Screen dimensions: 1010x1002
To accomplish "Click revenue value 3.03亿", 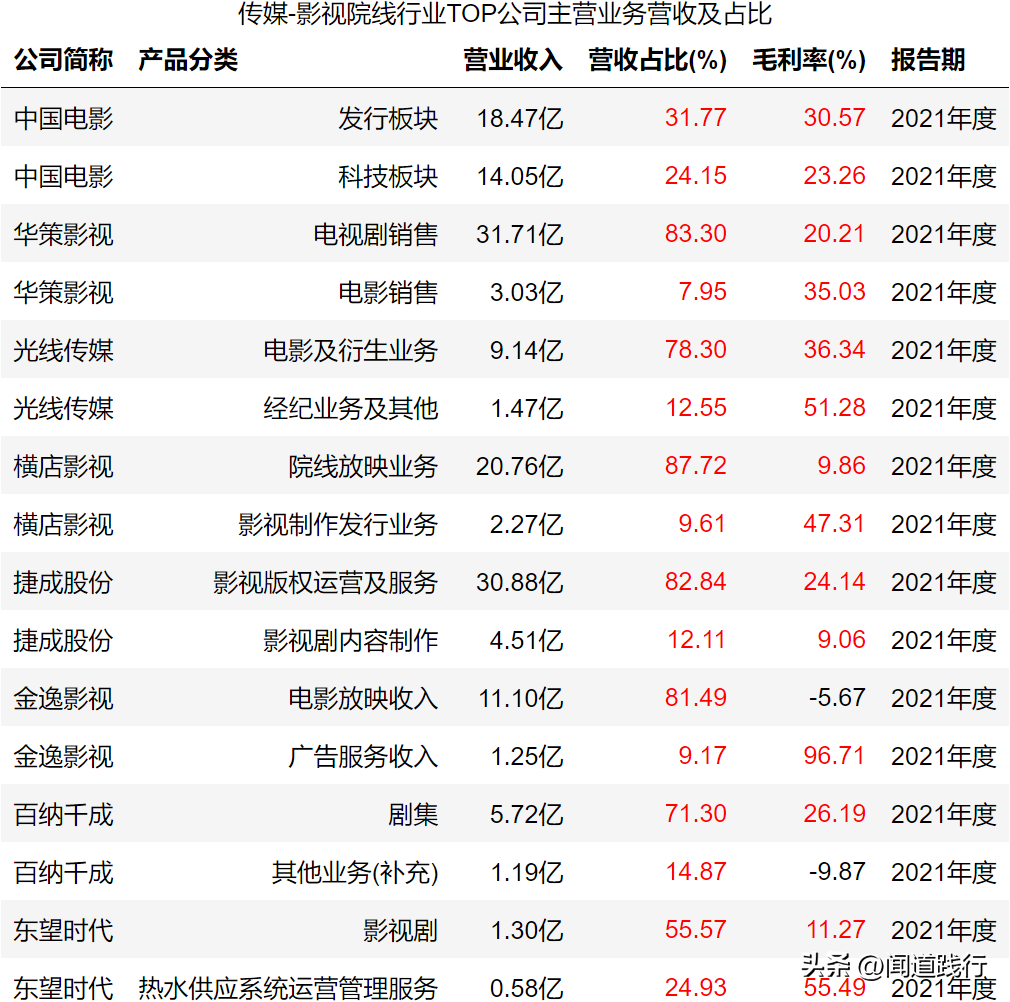I will pyautogui.click(x=526, y=292).
